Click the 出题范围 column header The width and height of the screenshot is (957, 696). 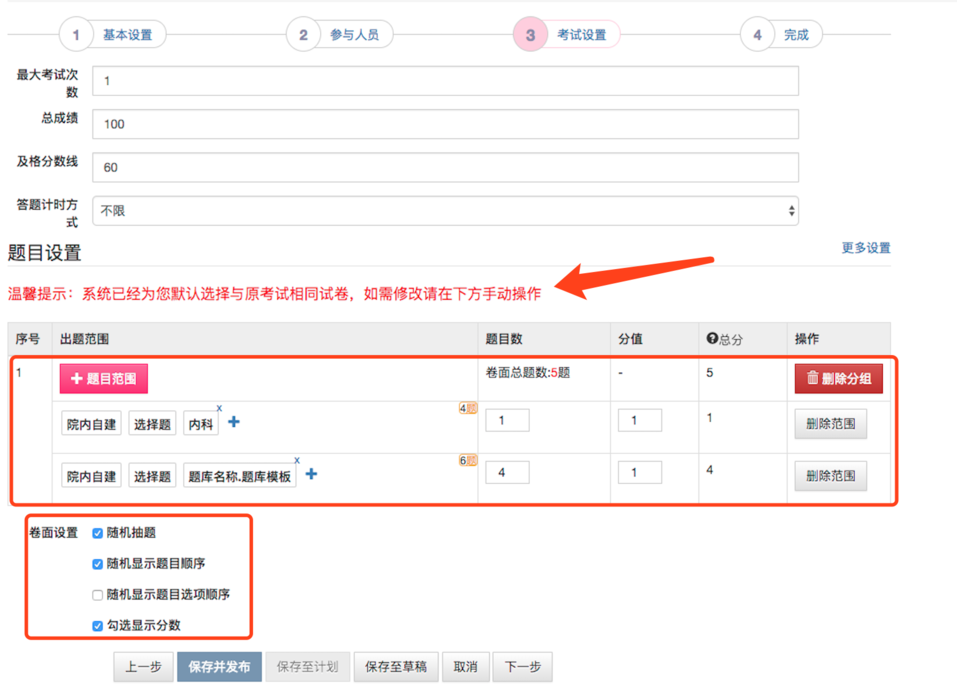click(x=84, y=339)
